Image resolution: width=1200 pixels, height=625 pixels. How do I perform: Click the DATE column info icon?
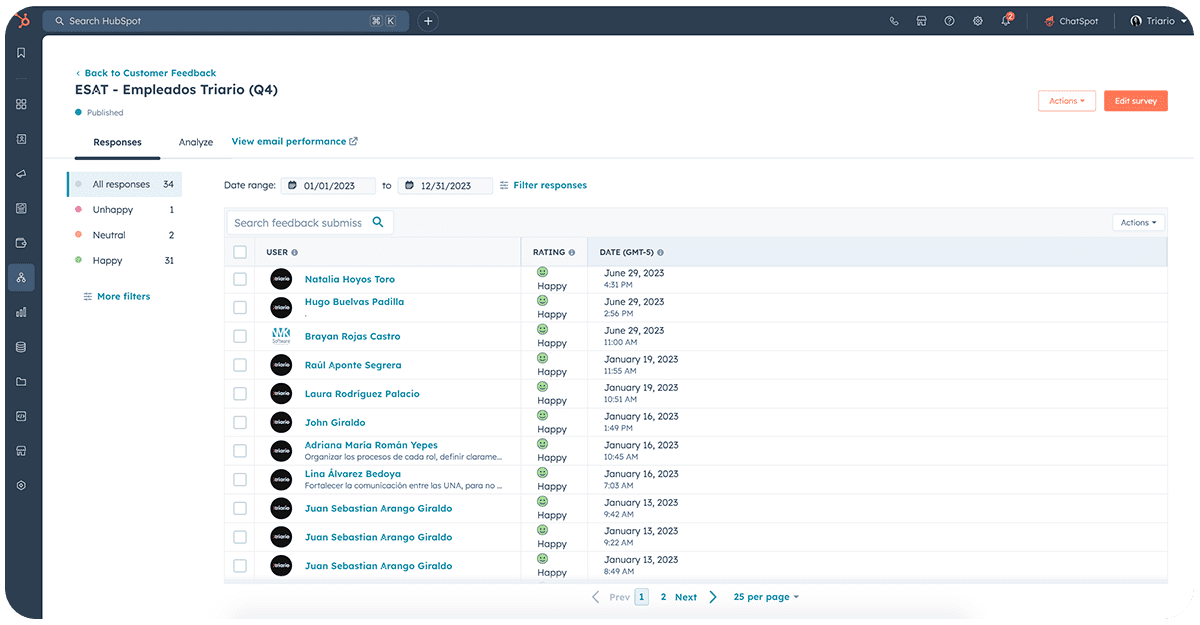click(661, 253)
